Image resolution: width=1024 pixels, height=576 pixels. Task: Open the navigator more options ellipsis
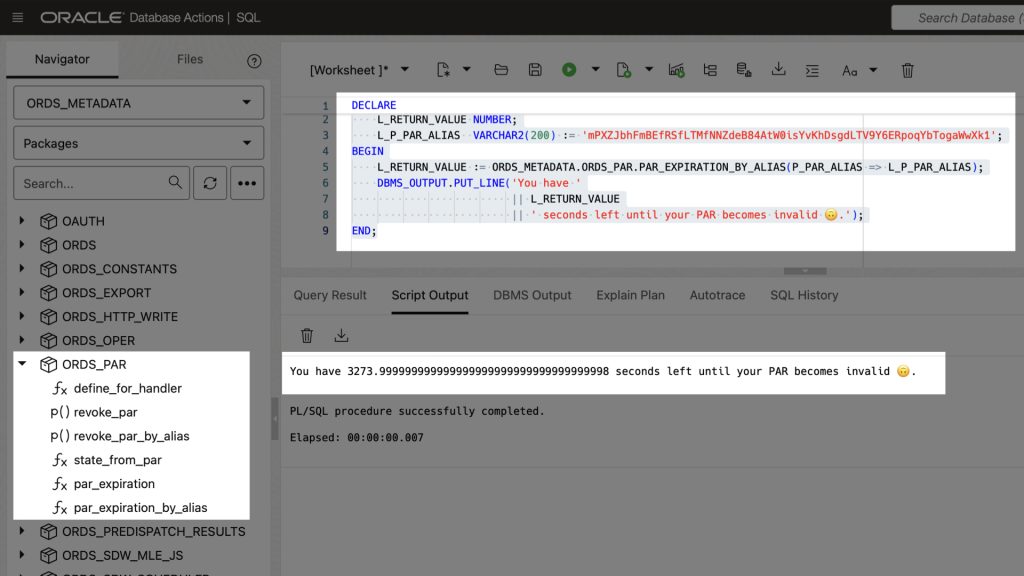[247, 183]
